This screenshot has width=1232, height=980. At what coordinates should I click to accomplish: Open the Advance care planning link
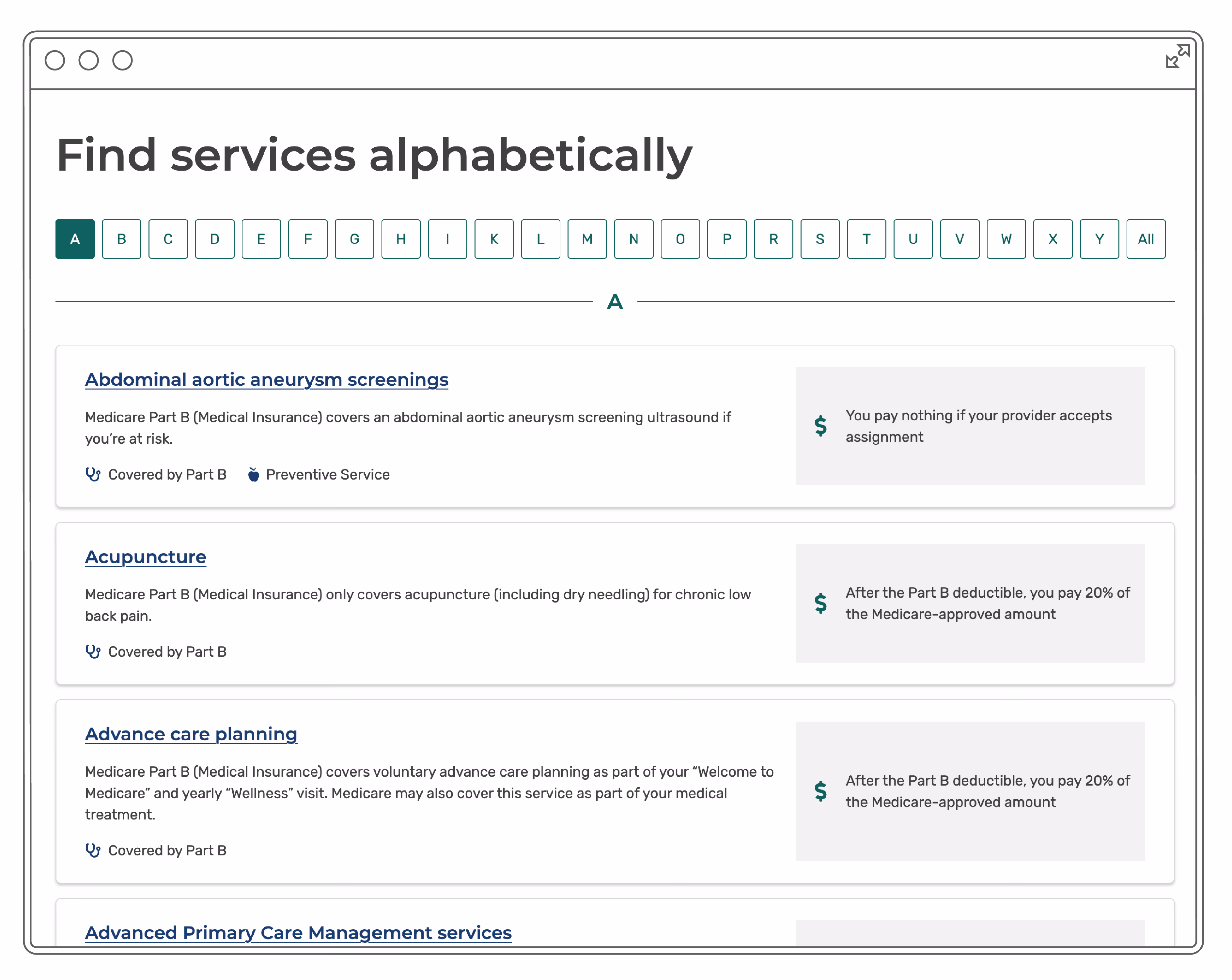[191, 734]
